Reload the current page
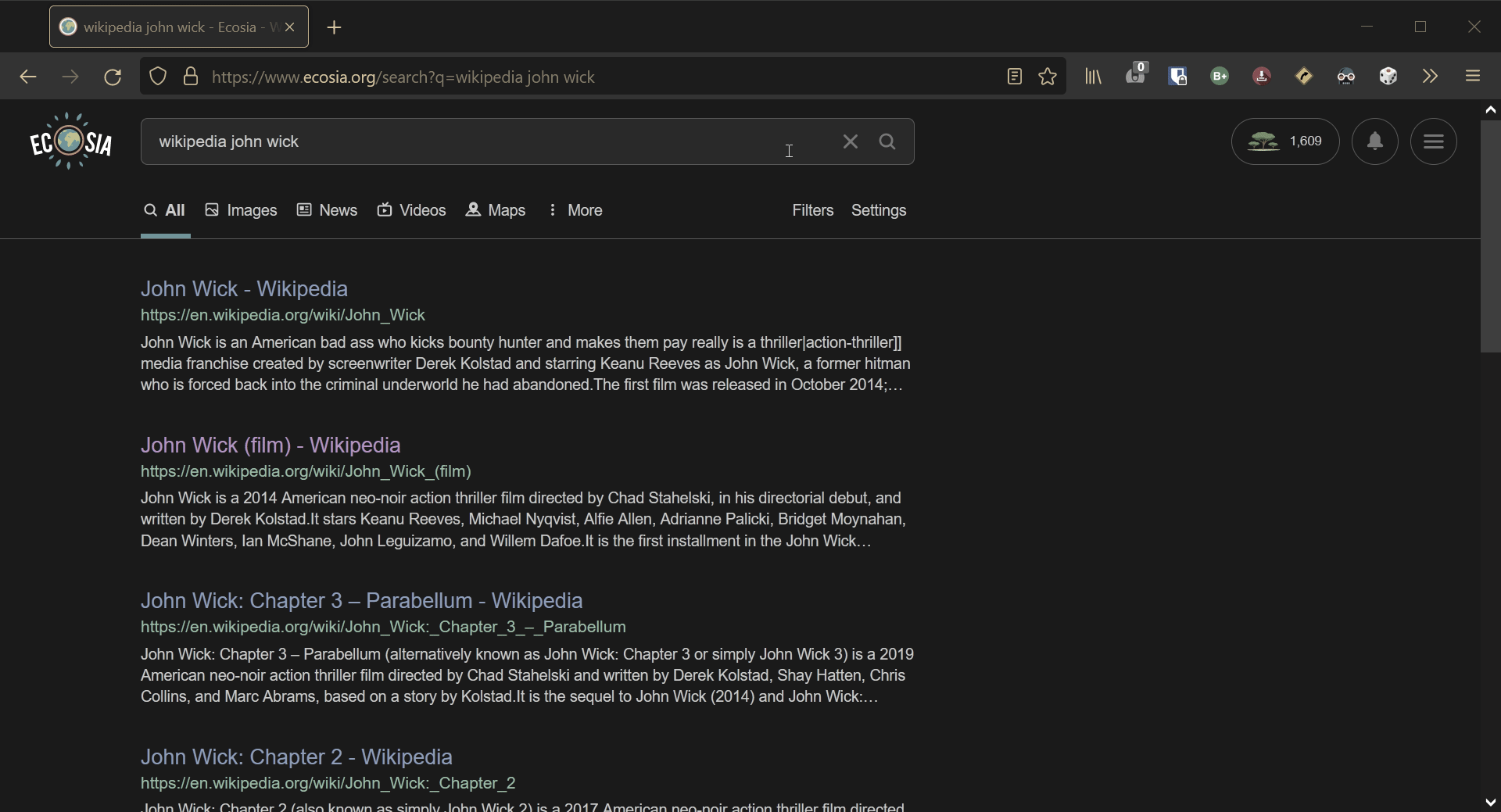This screenshot has height=812, width=1501. coord(113,77)
